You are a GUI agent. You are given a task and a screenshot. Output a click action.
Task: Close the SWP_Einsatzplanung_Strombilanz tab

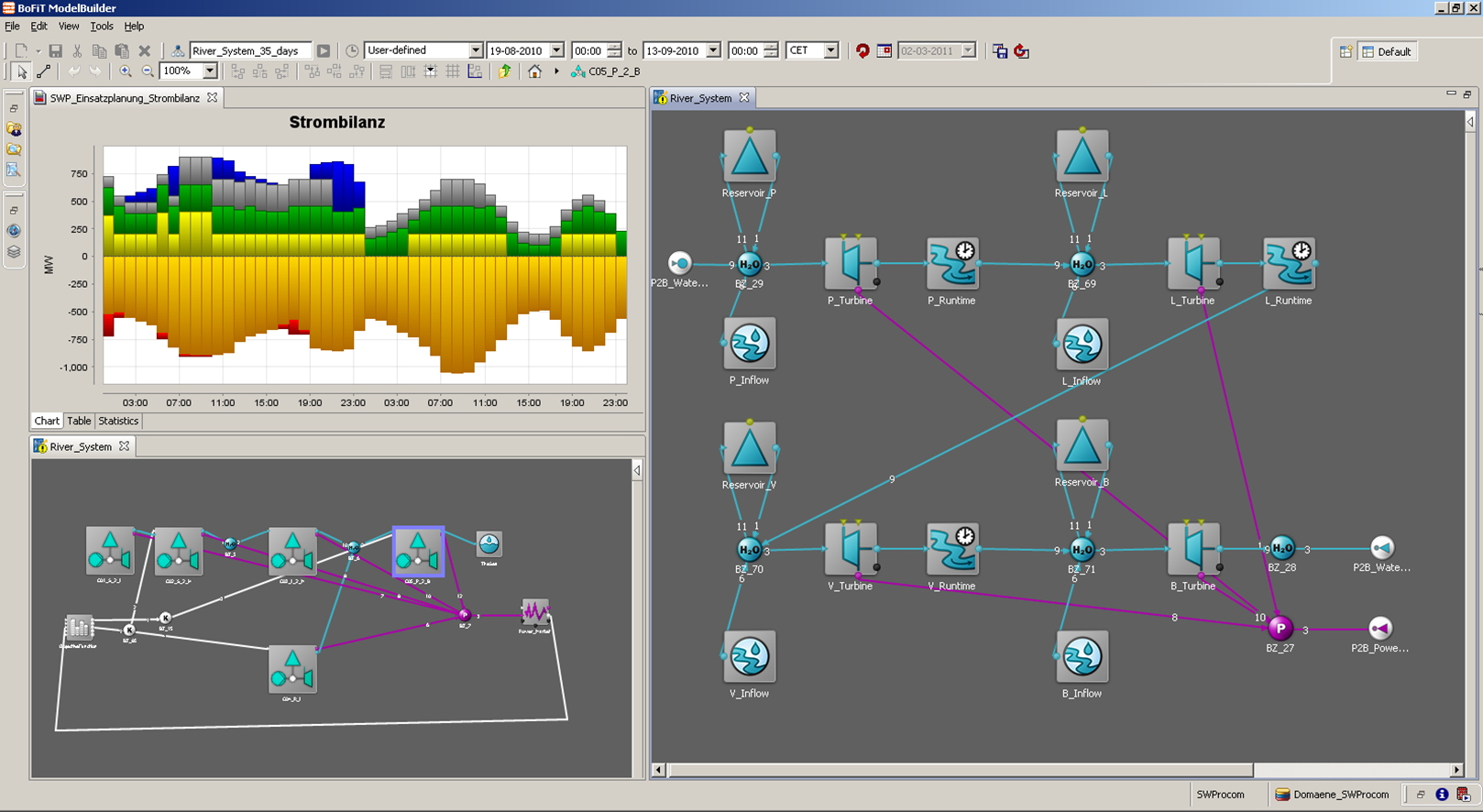coord(213,98)
